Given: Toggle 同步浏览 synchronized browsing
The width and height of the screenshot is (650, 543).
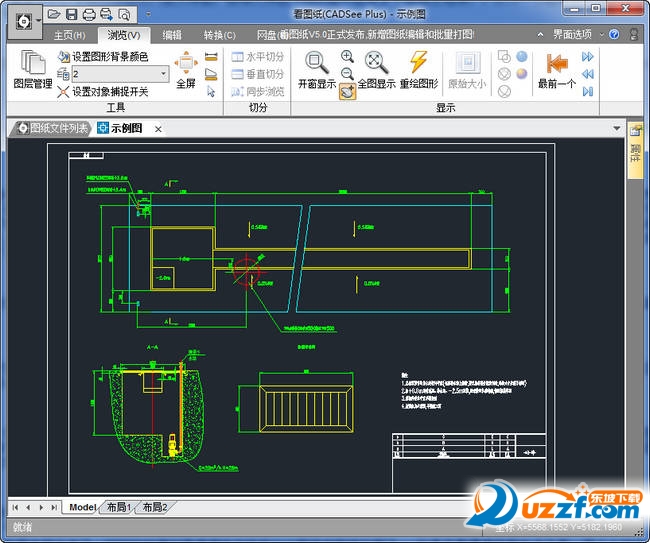Looking at the screenshot, I should tap(257, 92).
